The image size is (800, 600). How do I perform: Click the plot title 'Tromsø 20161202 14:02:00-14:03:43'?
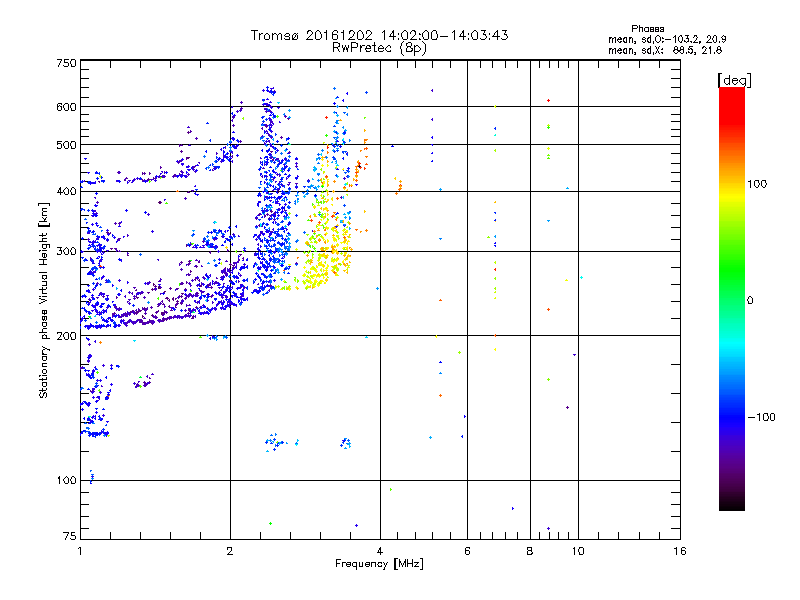pos(379,35)
